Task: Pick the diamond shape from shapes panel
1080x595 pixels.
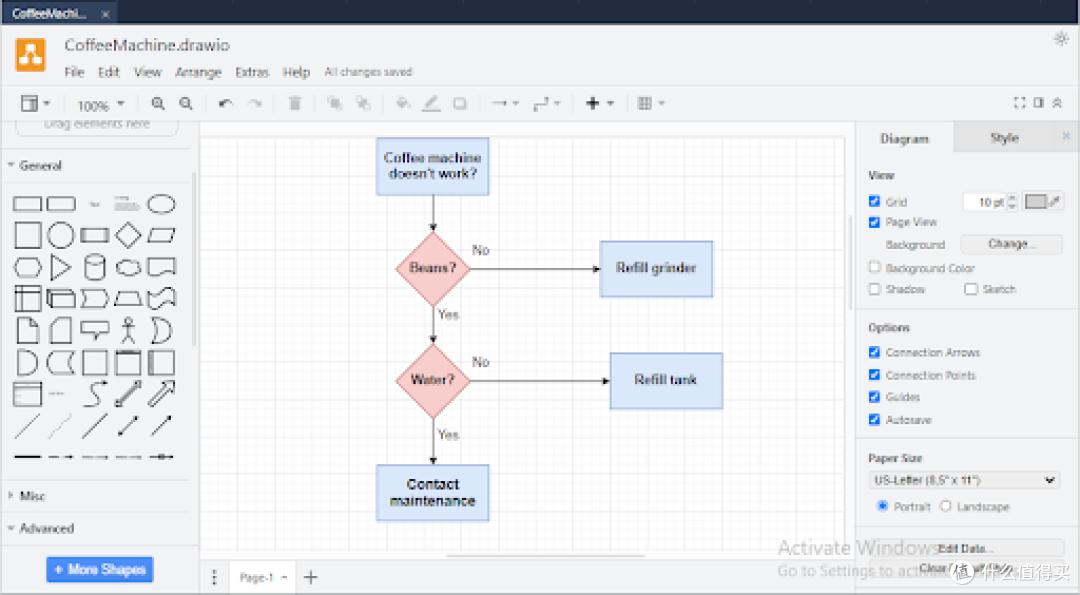Action: point(128,236)
